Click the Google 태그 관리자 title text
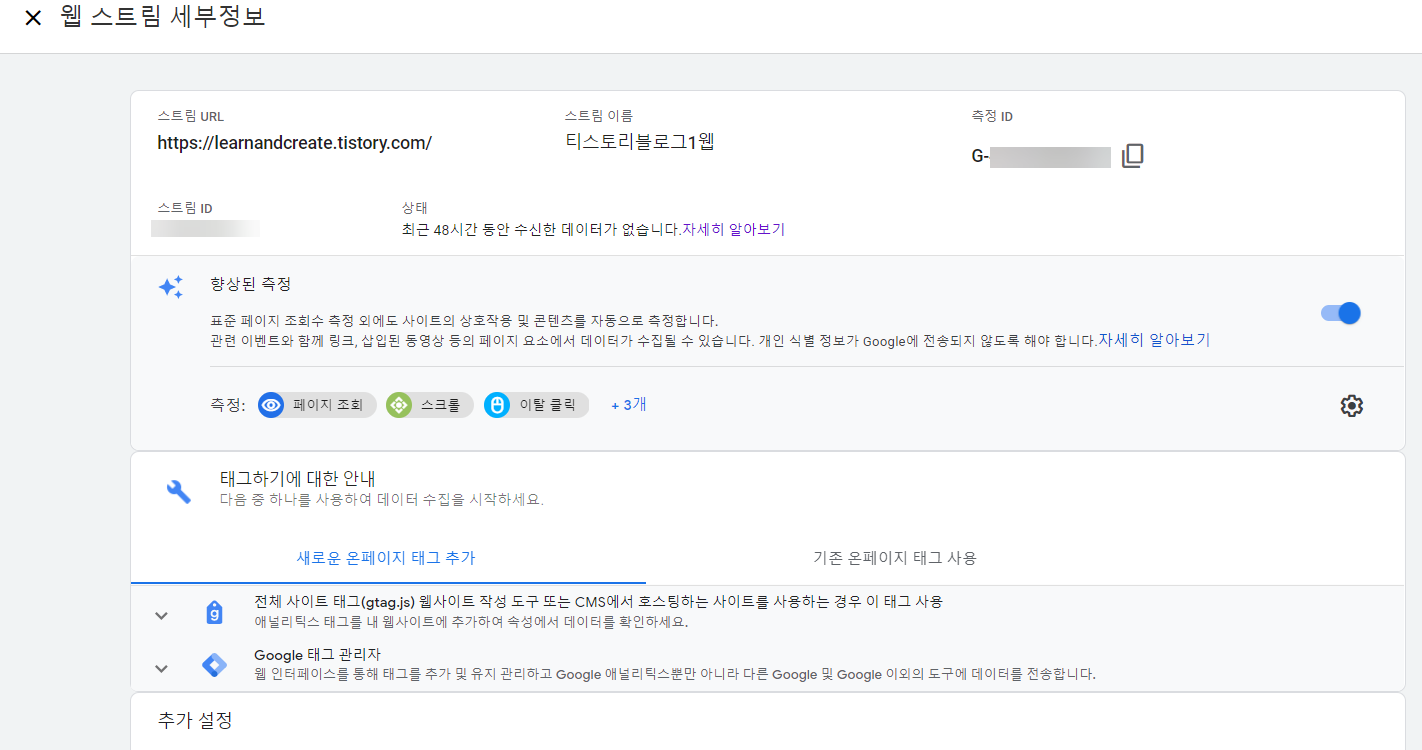 (317, 655)
